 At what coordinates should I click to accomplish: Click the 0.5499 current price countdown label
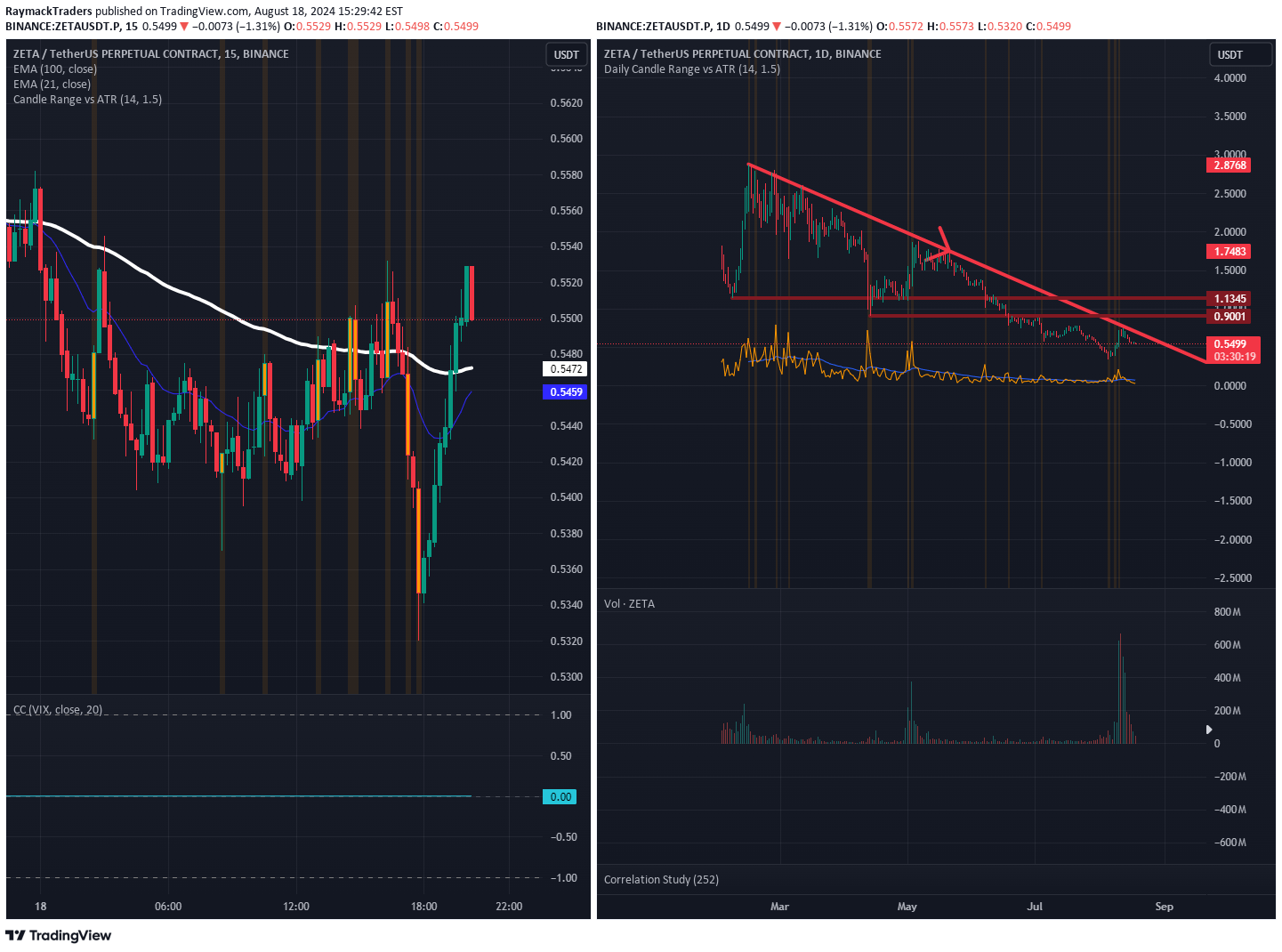tap(1234, 351)
